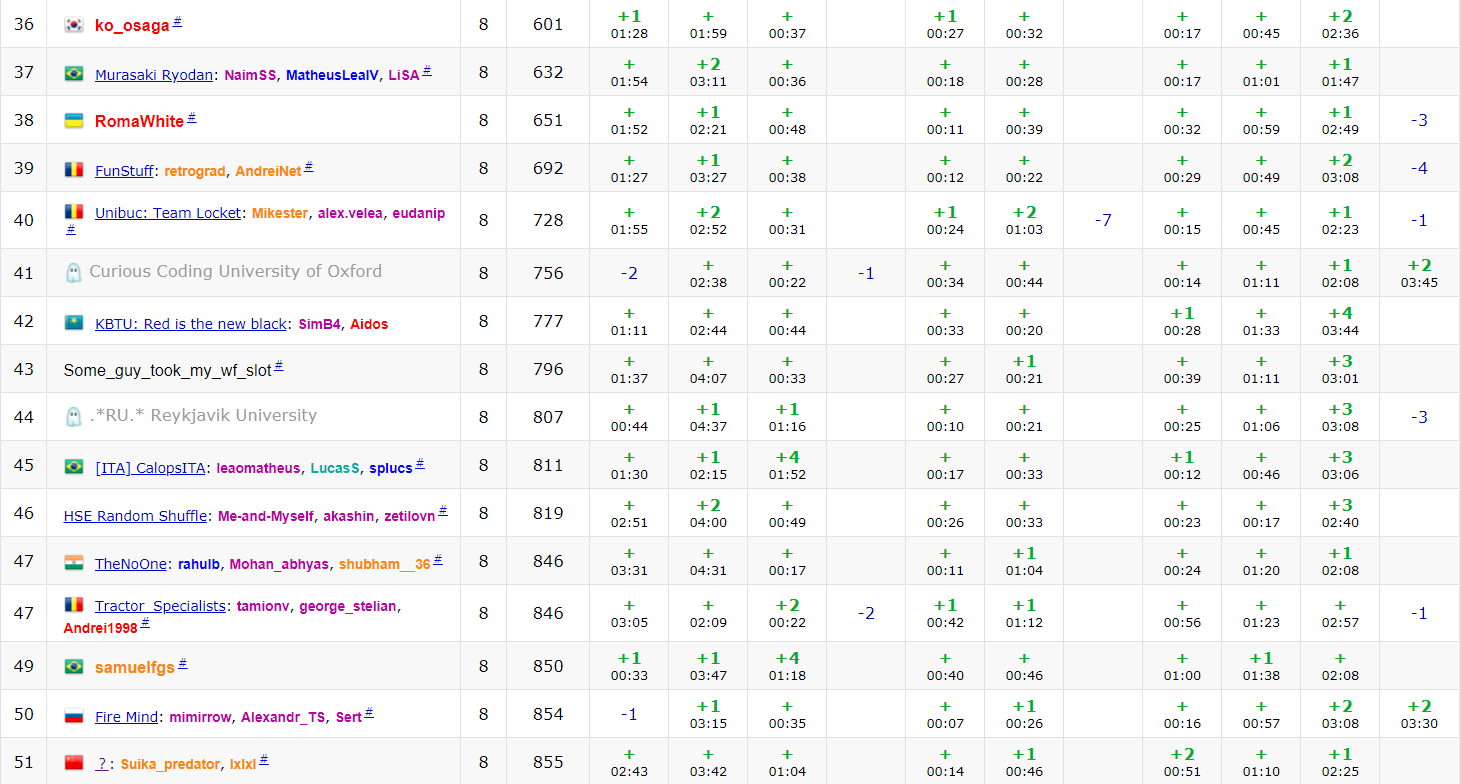Click the -7 submission cell in row 40
The image size is (1461, 784).
click(1102, 220)
